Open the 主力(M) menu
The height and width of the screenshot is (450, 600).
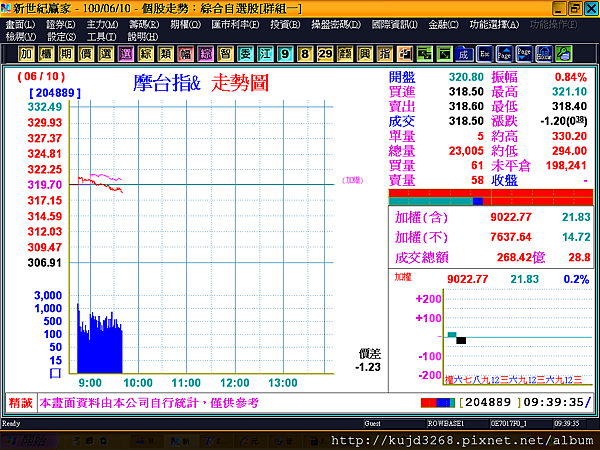102,24
